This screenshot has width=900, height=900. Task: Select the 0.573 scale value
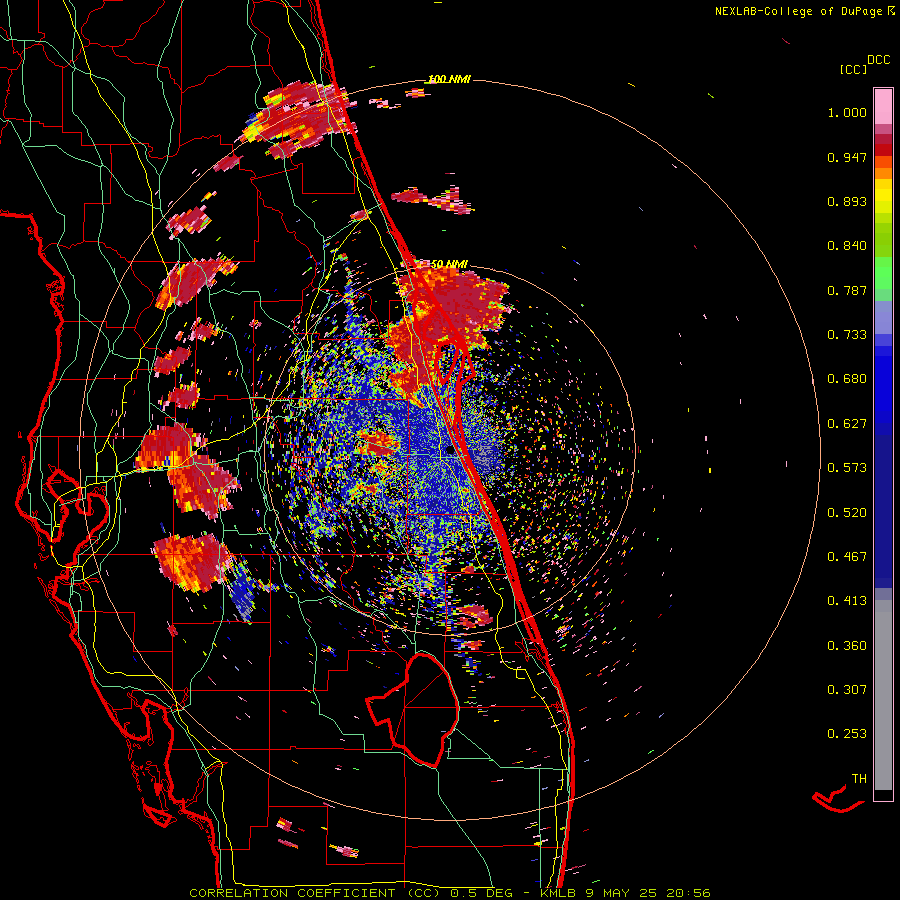pyautogui.click(x=847, y=468)
